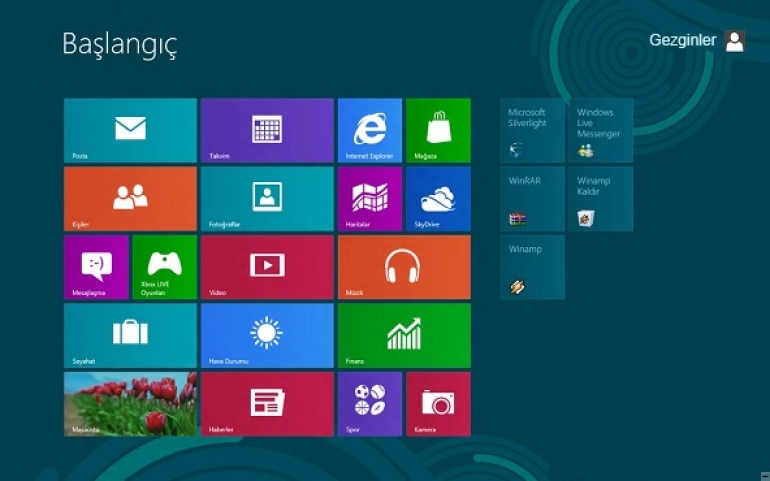This screenshot has height=481, width=770.
Task: Click the Gezginler user name
Action: pyautogui.click(x=683, y=40)
